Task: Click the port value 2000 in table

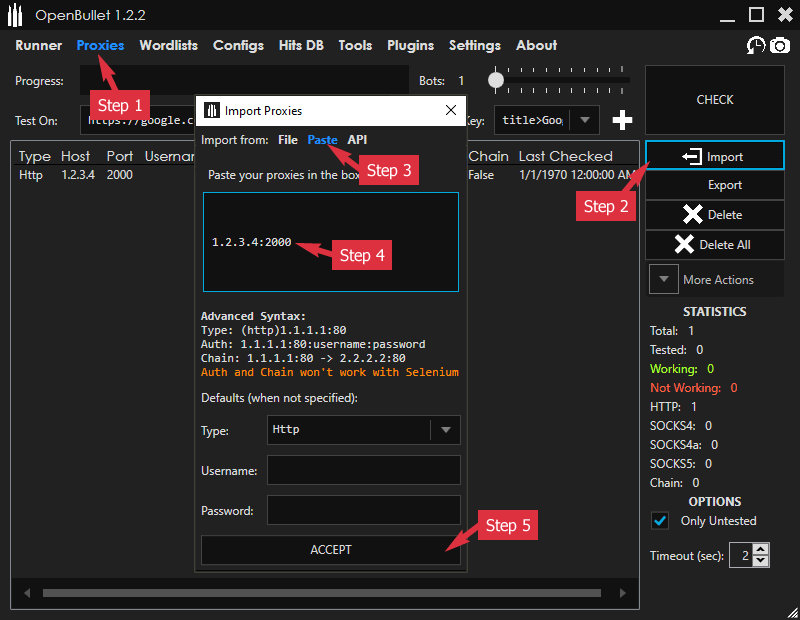Action: (120, 175)
